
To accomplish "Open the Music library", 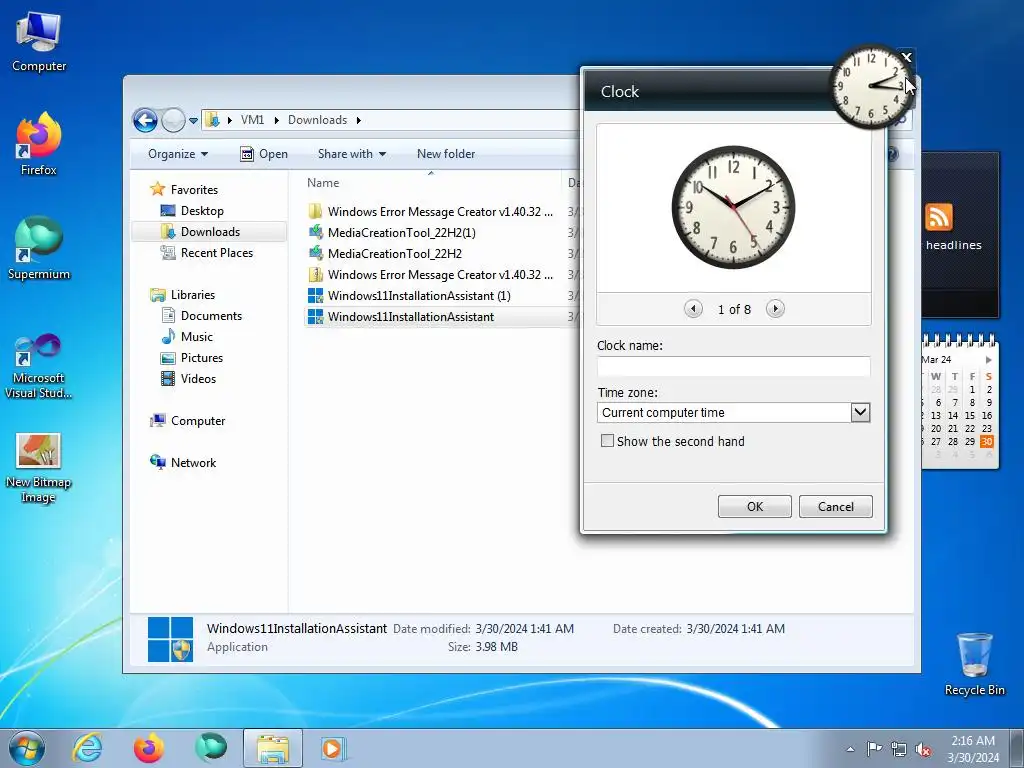I will (196, 336).
